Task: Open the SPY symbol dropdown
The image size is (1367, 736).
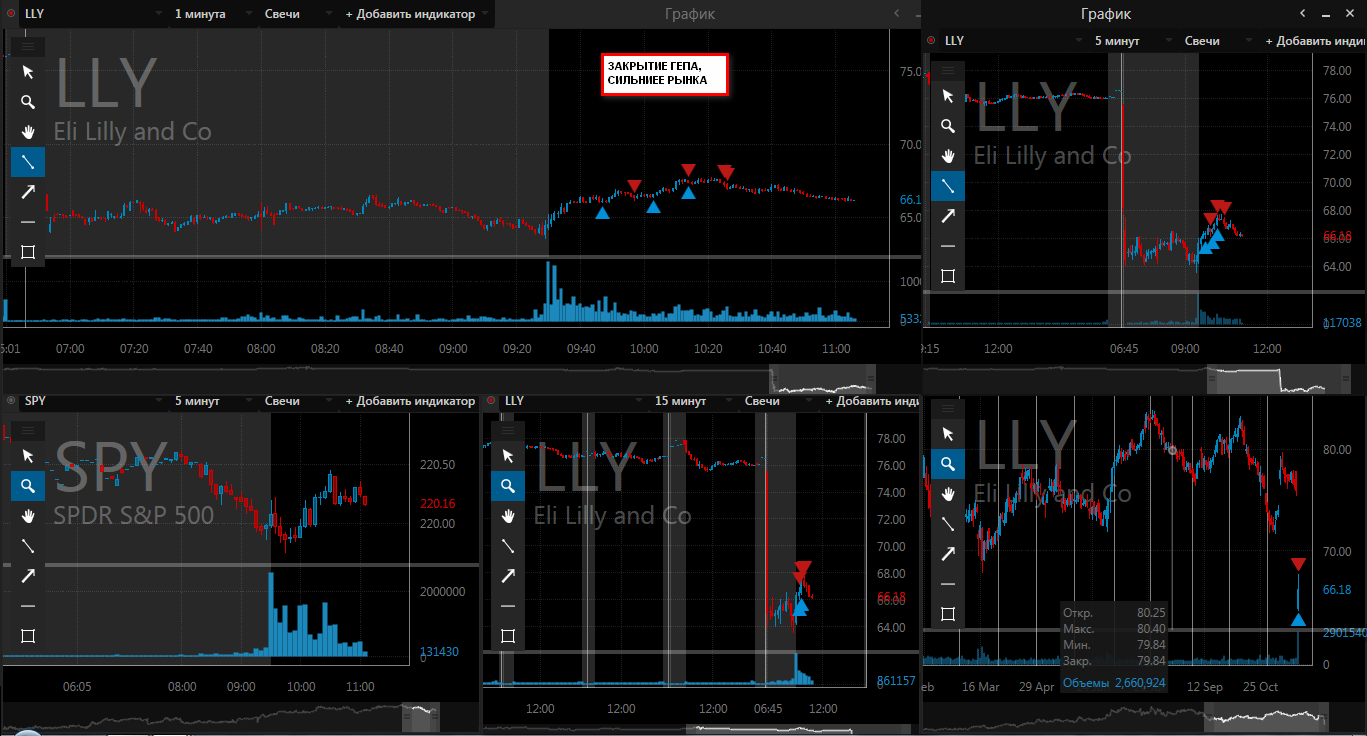Action: (x=94, y=401)
